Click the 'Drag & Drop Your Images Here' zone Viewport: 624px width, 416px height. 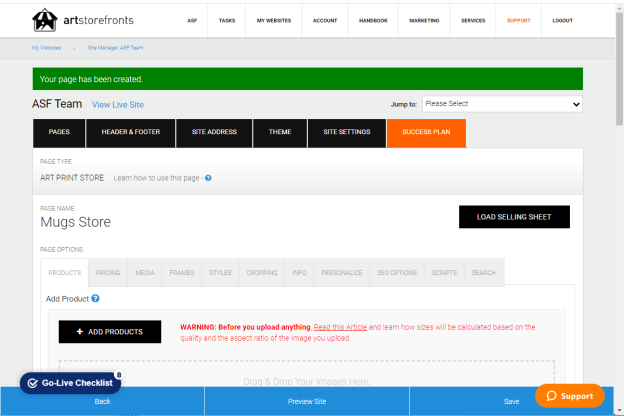(306, 374)
